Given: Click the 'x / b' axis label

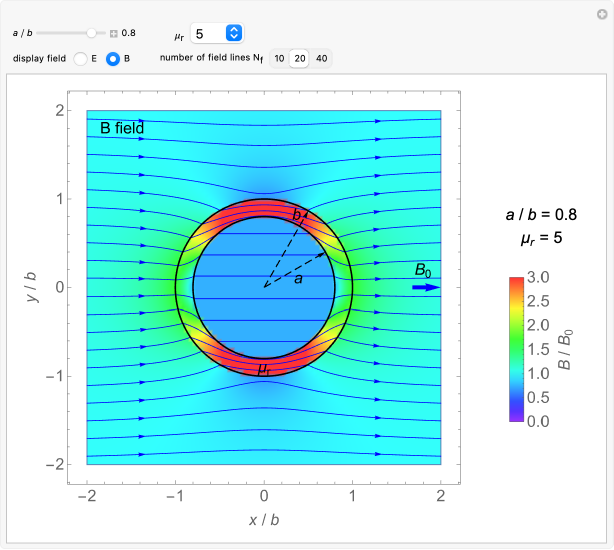Looking at the screenshot, I should pos(264,520).
